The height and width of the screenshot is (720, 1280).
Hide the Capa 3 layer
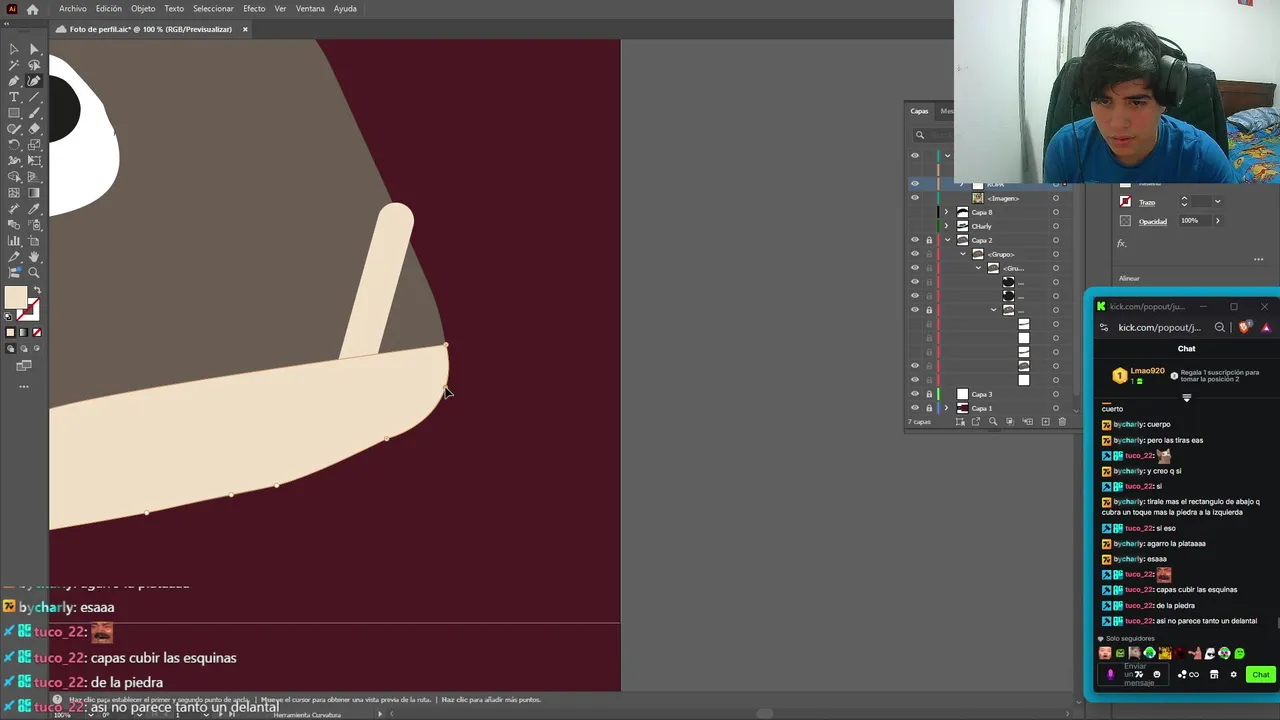tap(914, 394)
